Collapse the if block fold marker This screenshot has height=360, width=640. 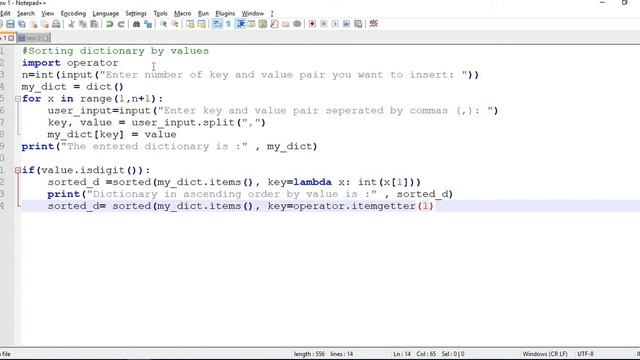point(18,170)
